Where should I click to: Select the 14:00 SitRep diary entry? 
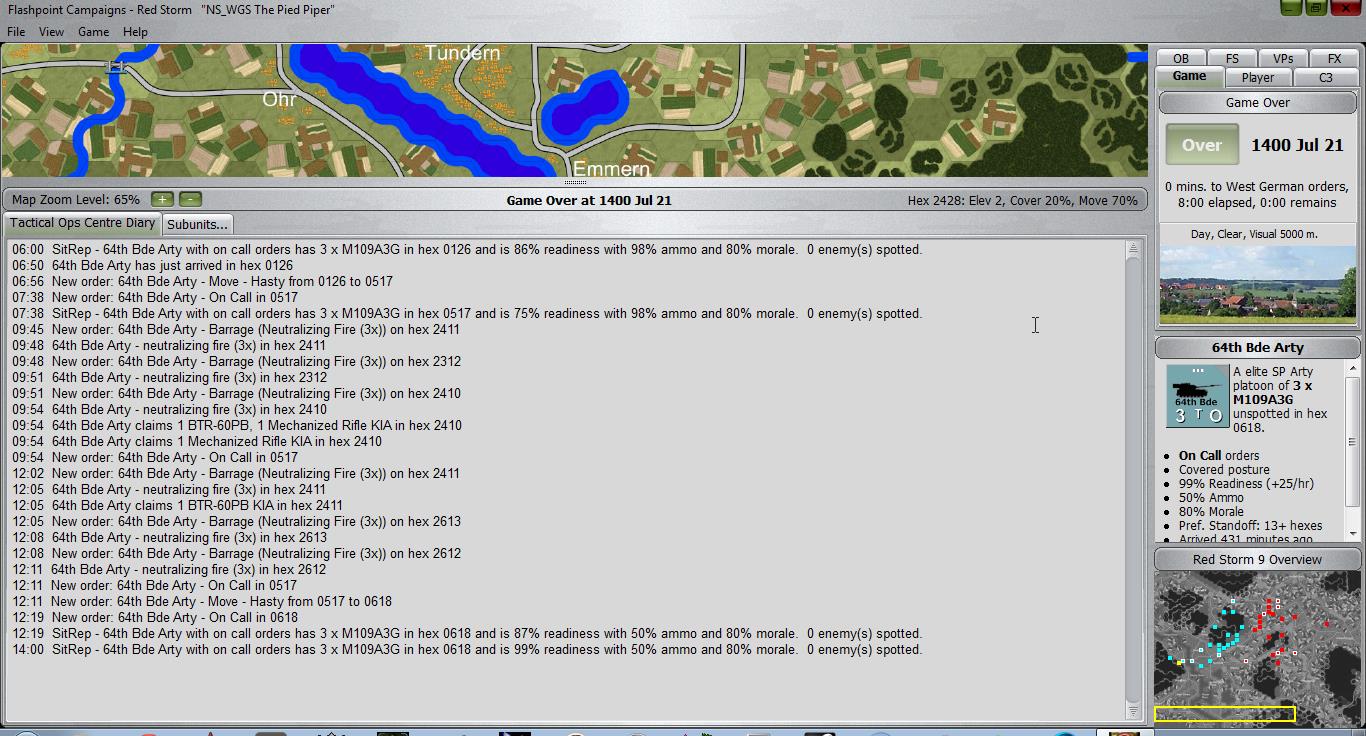click(467, 649)
